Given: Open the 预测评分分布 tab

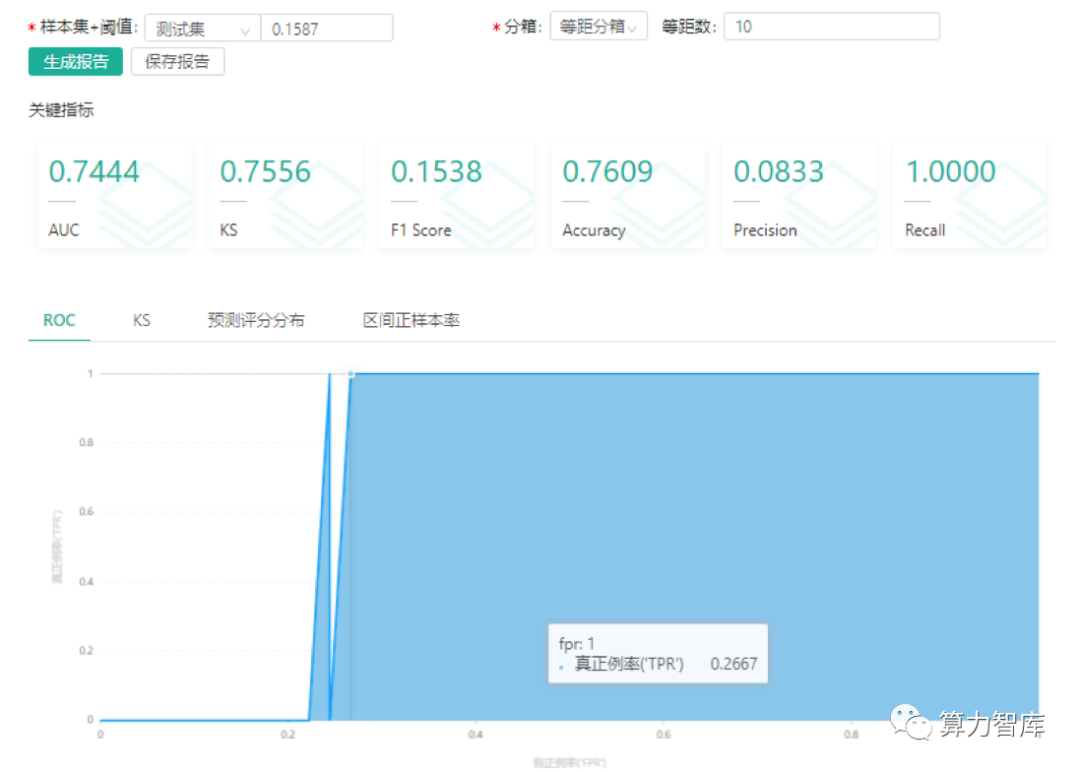Looking at the screenshot, I should 256,320.
